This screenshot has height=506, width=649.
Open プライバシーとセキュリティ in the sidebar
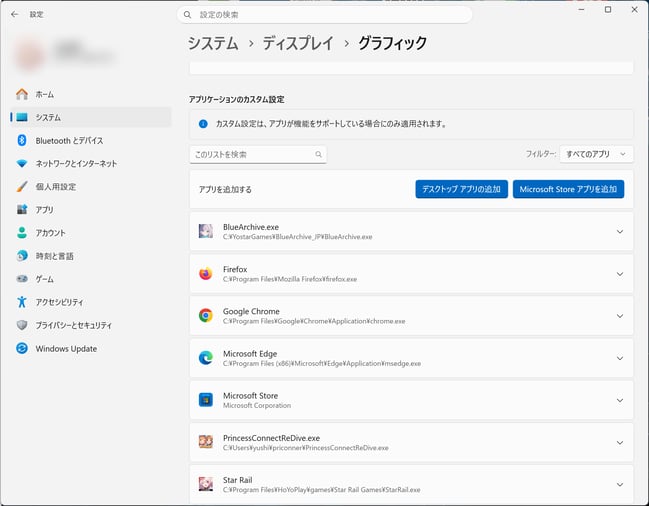point(91,325)
